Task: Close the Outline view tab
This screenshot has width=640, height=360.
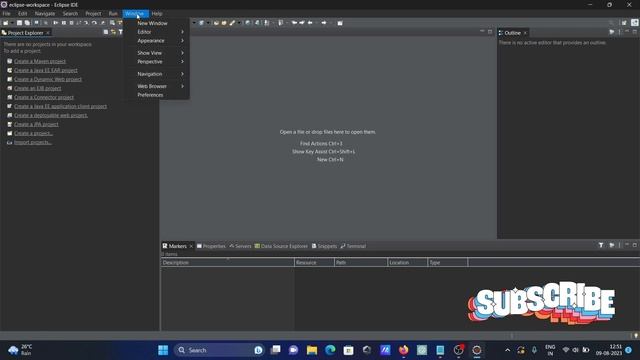Action: 525,33
